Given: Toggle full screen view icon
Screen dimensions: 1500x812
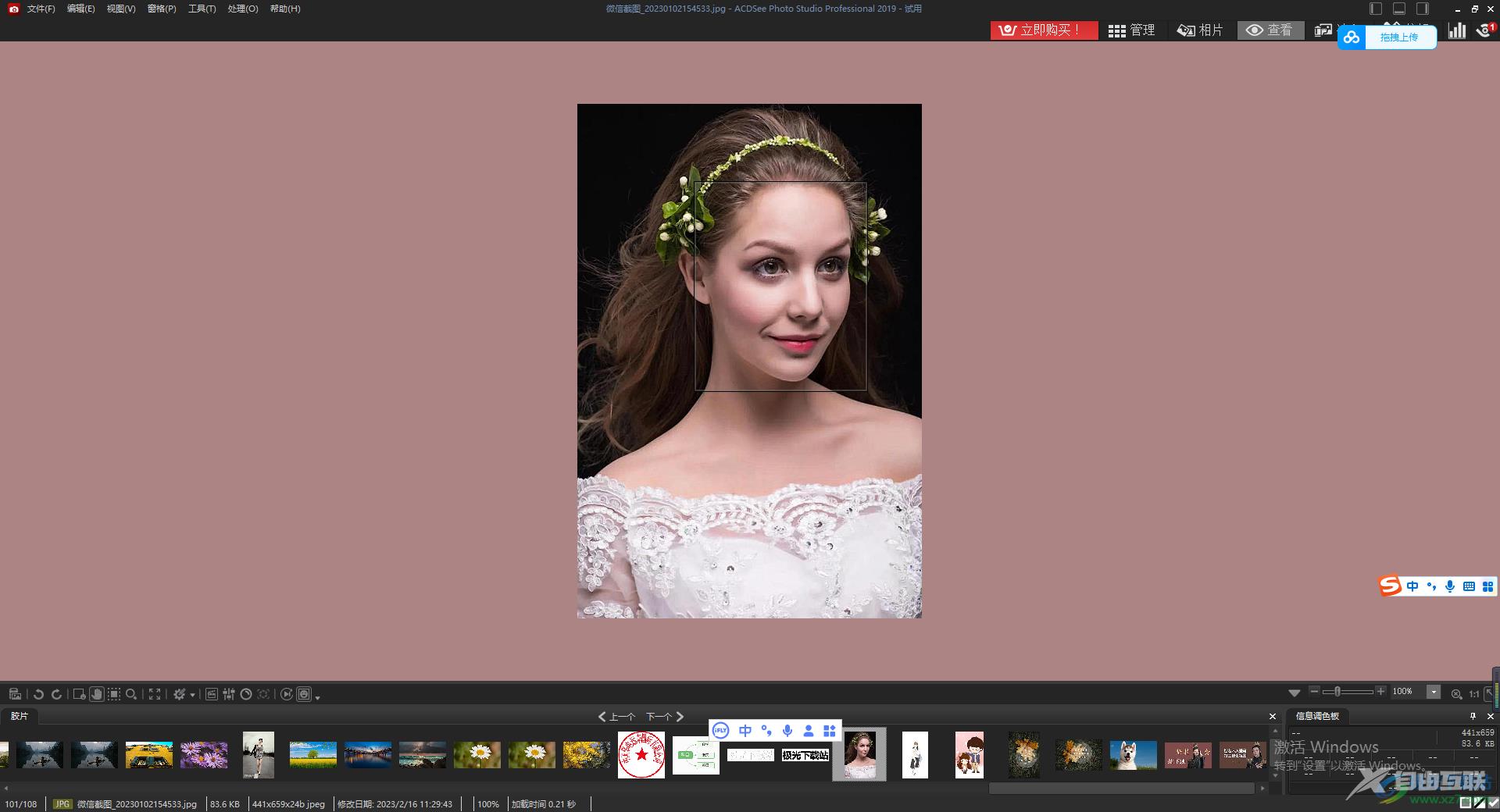Looking at the screenshot, I should (x=155, y=694).
